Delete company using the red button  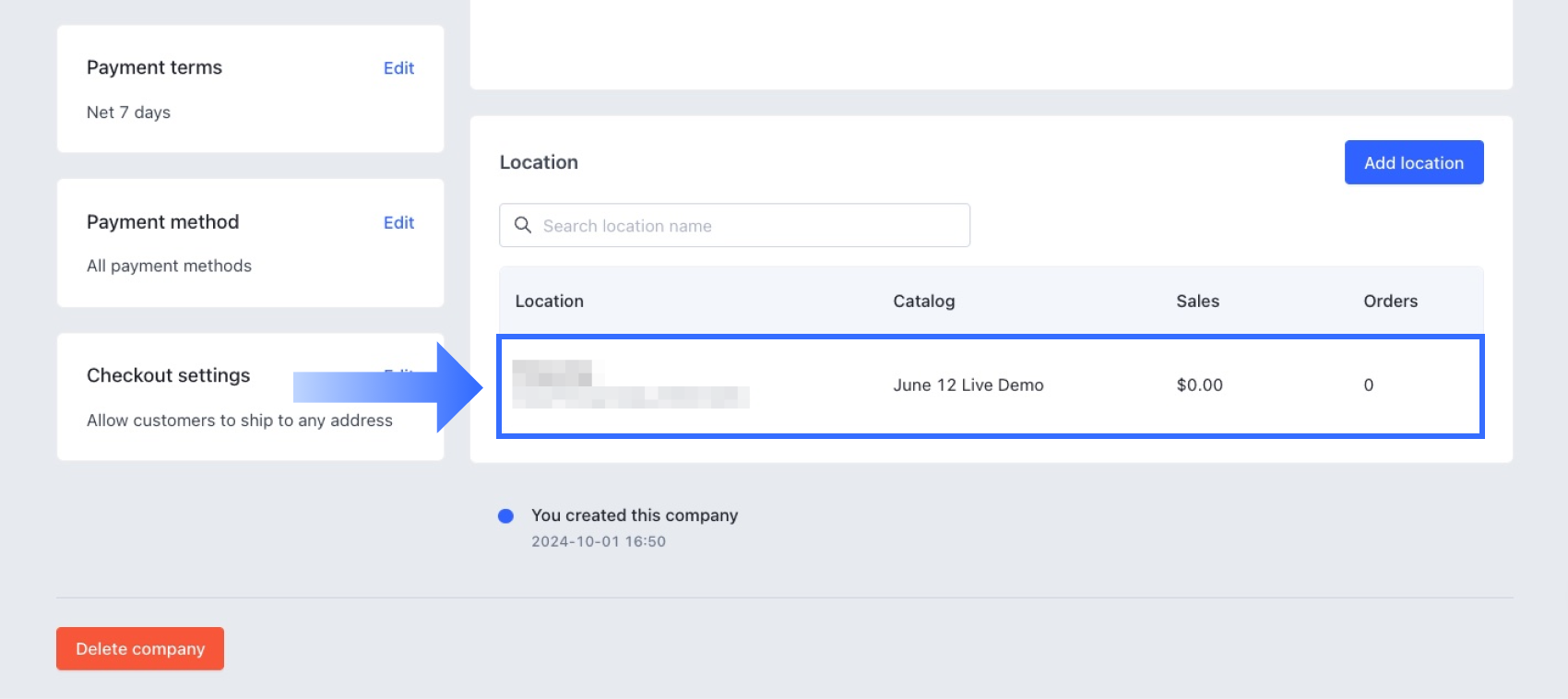(x=140, y=648)
